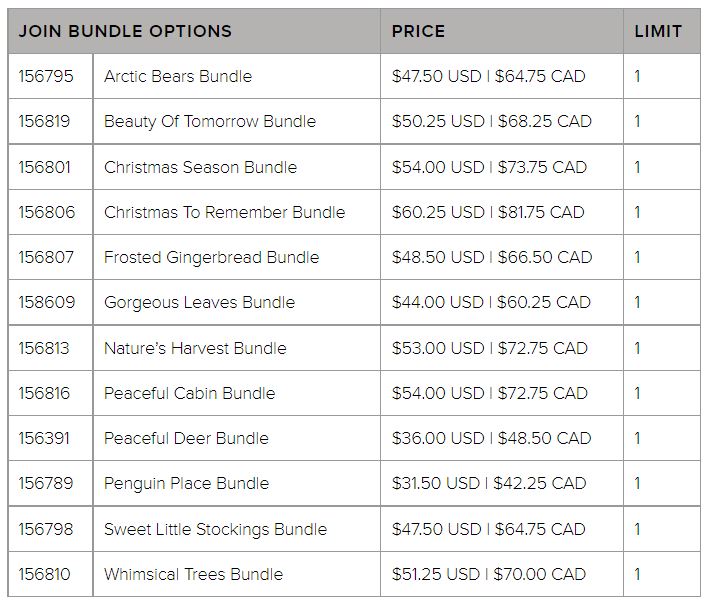Screen dimensions: 711x608
Task: Click the Christmas Season Bundle row
Action: click(x=200, y=167)
